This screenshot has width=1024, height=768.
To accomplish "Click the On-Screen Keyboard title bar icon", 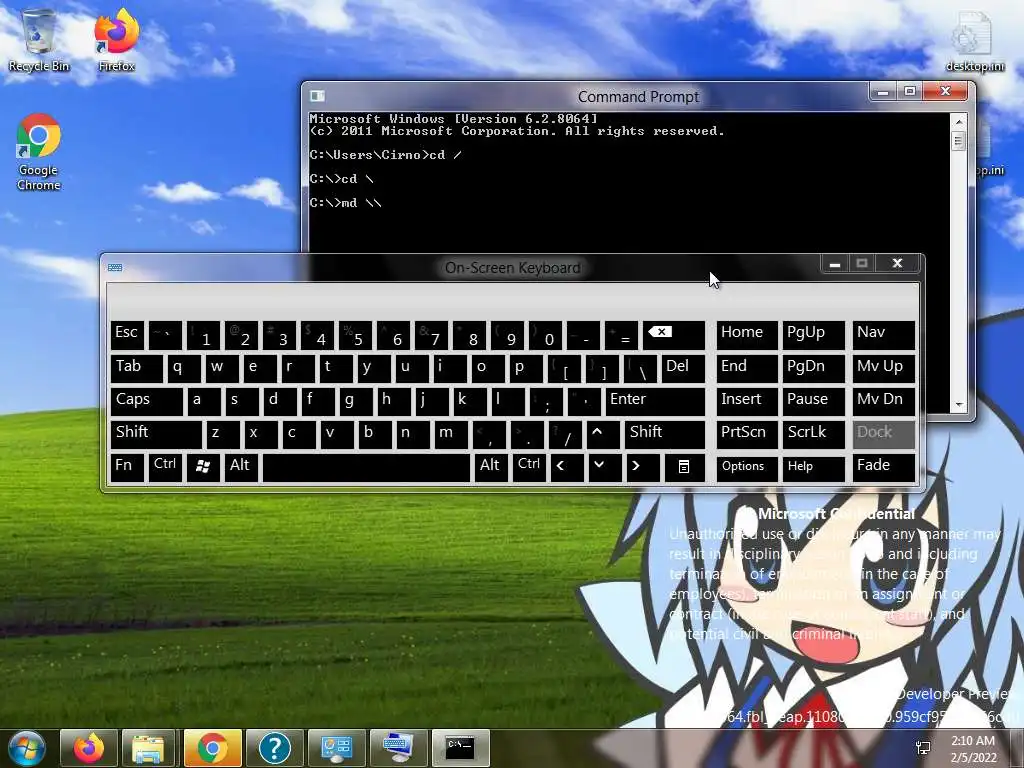I will pos(115,267).
